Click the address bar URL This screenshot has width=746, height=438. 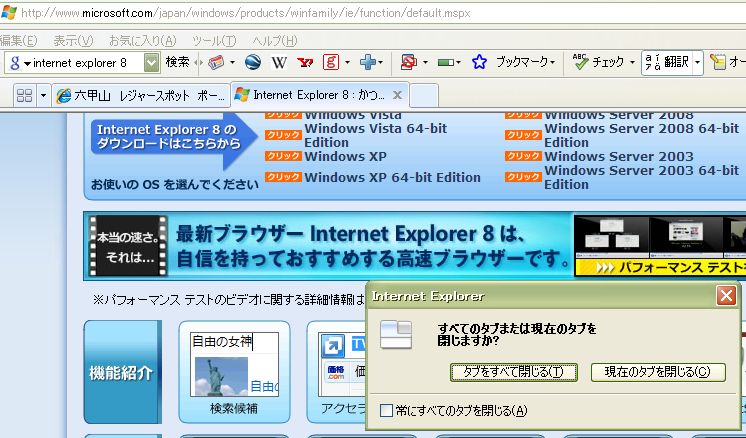coord(245,13)
